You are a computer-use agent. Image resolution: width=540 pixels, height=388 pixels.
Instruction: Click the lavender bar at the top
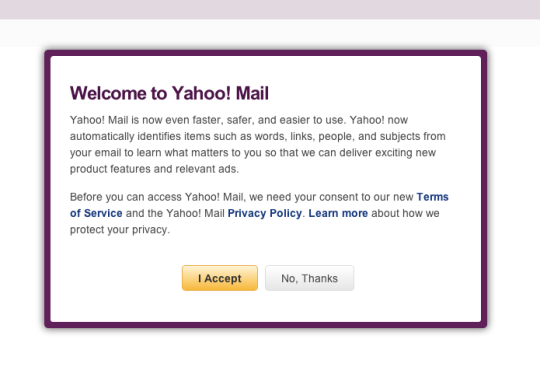tap(270, 9)
